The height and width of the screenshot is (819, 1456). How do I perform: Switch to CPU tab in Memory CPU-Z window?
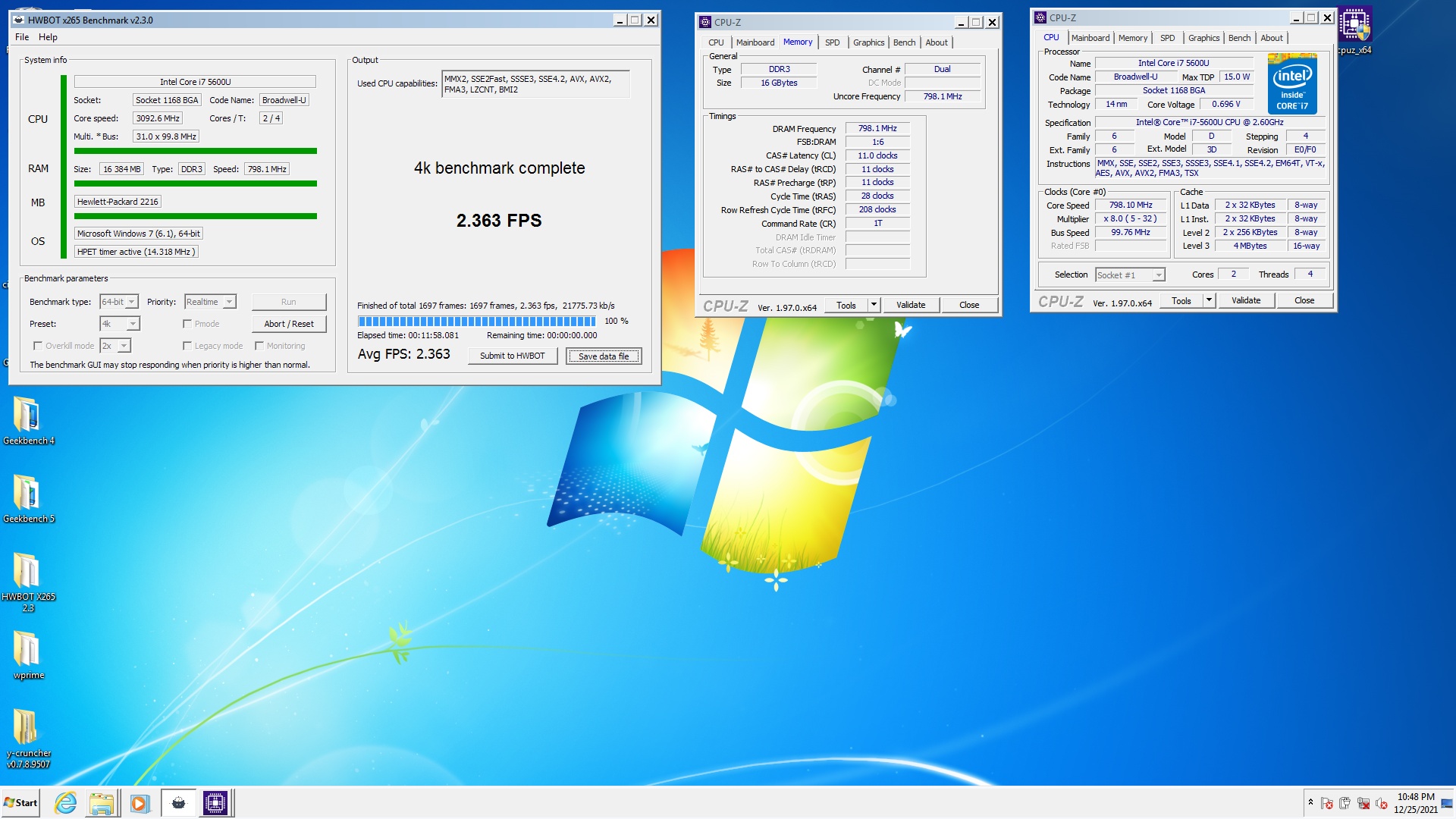[716, 42]
